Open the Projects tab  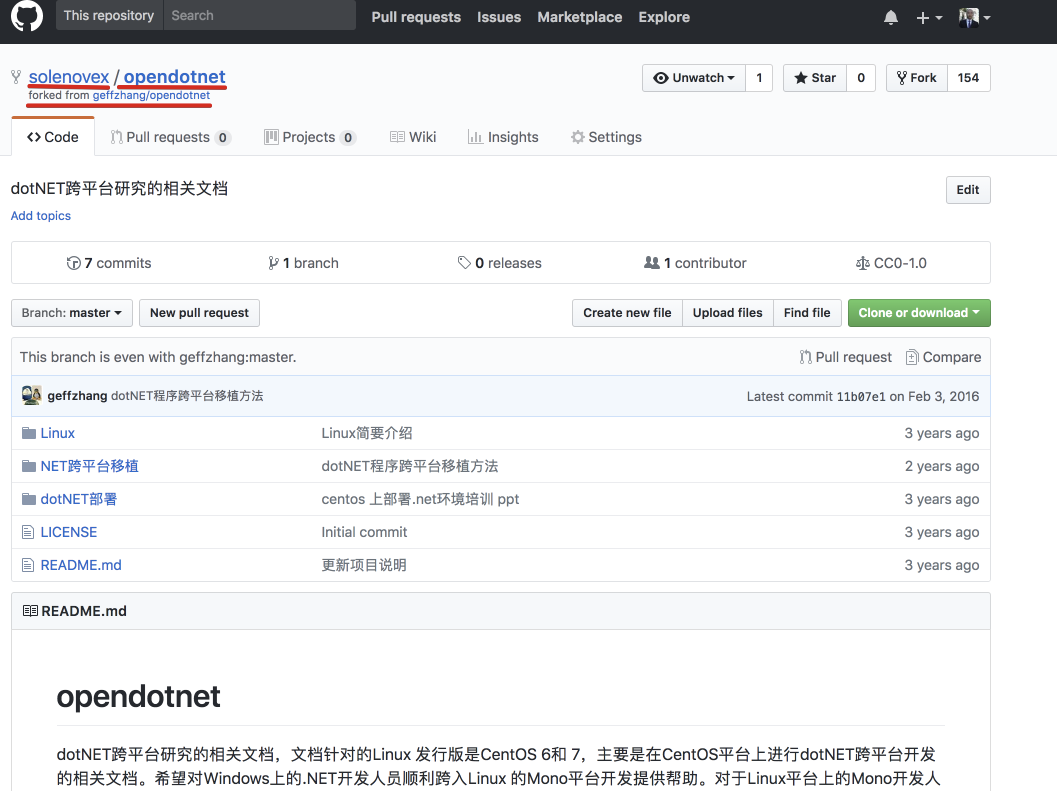[x=310, y=137]
